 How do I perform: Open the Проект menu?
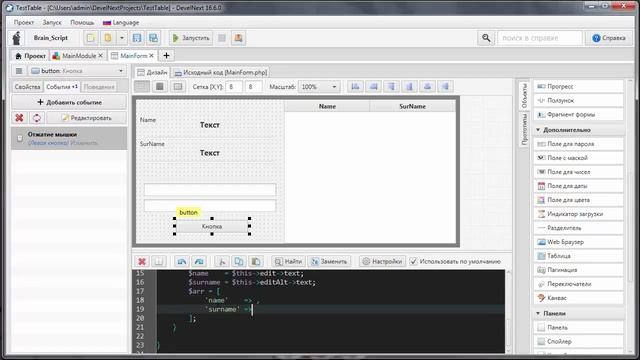pos(24,22)
